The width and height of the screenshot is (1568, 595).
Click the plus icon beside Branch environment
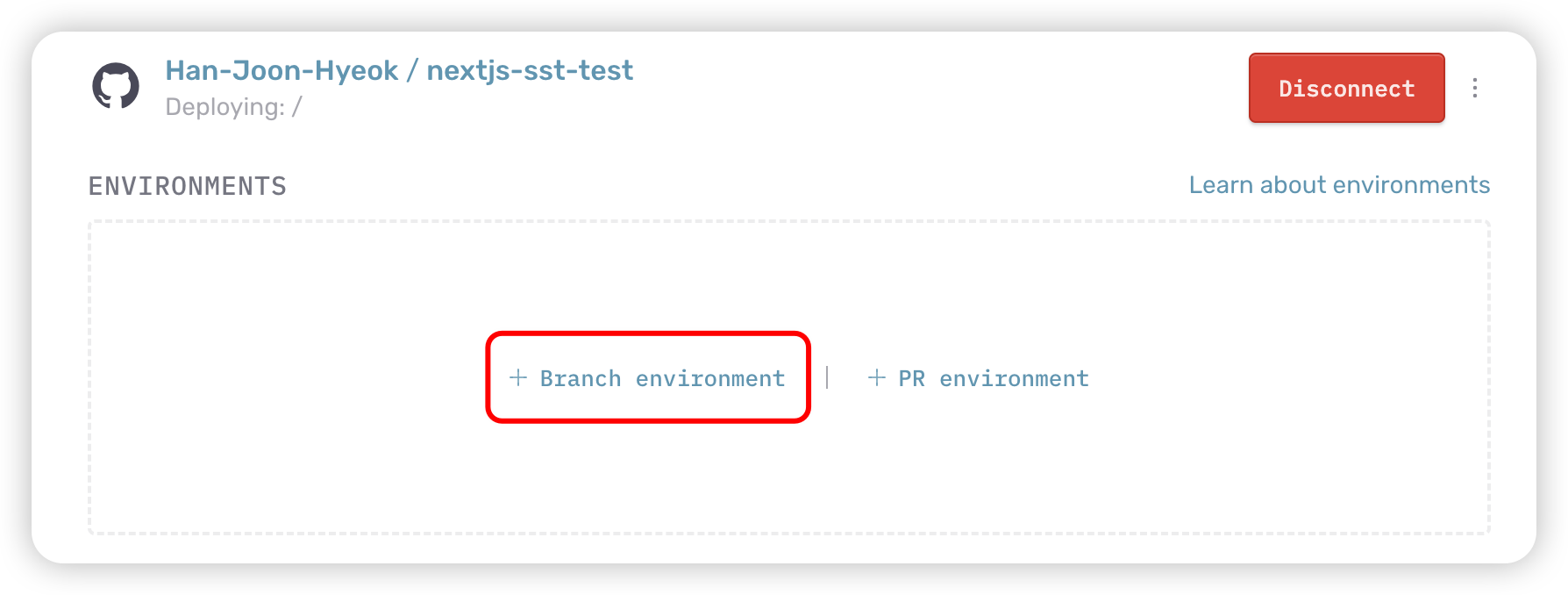coord(518,377)
